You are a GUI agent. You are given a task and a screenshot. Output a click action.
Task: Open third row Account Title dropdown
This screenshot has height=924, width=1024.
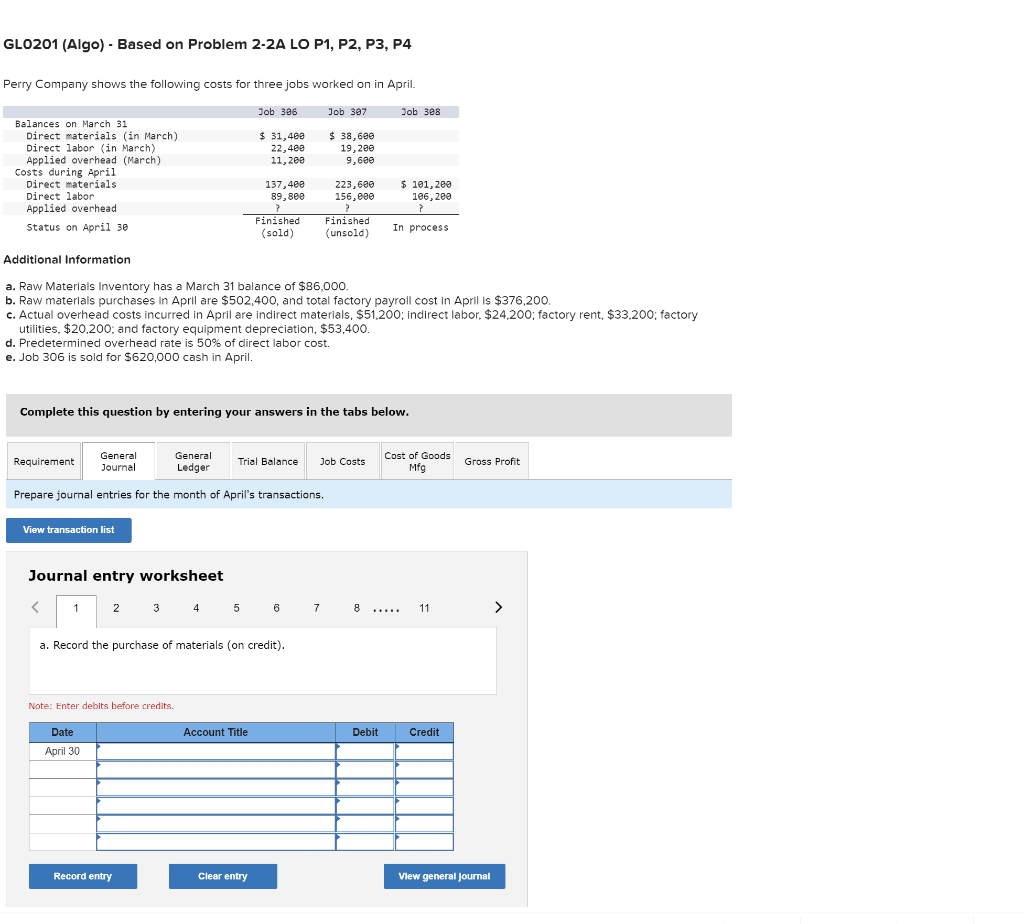click(216, 788)
